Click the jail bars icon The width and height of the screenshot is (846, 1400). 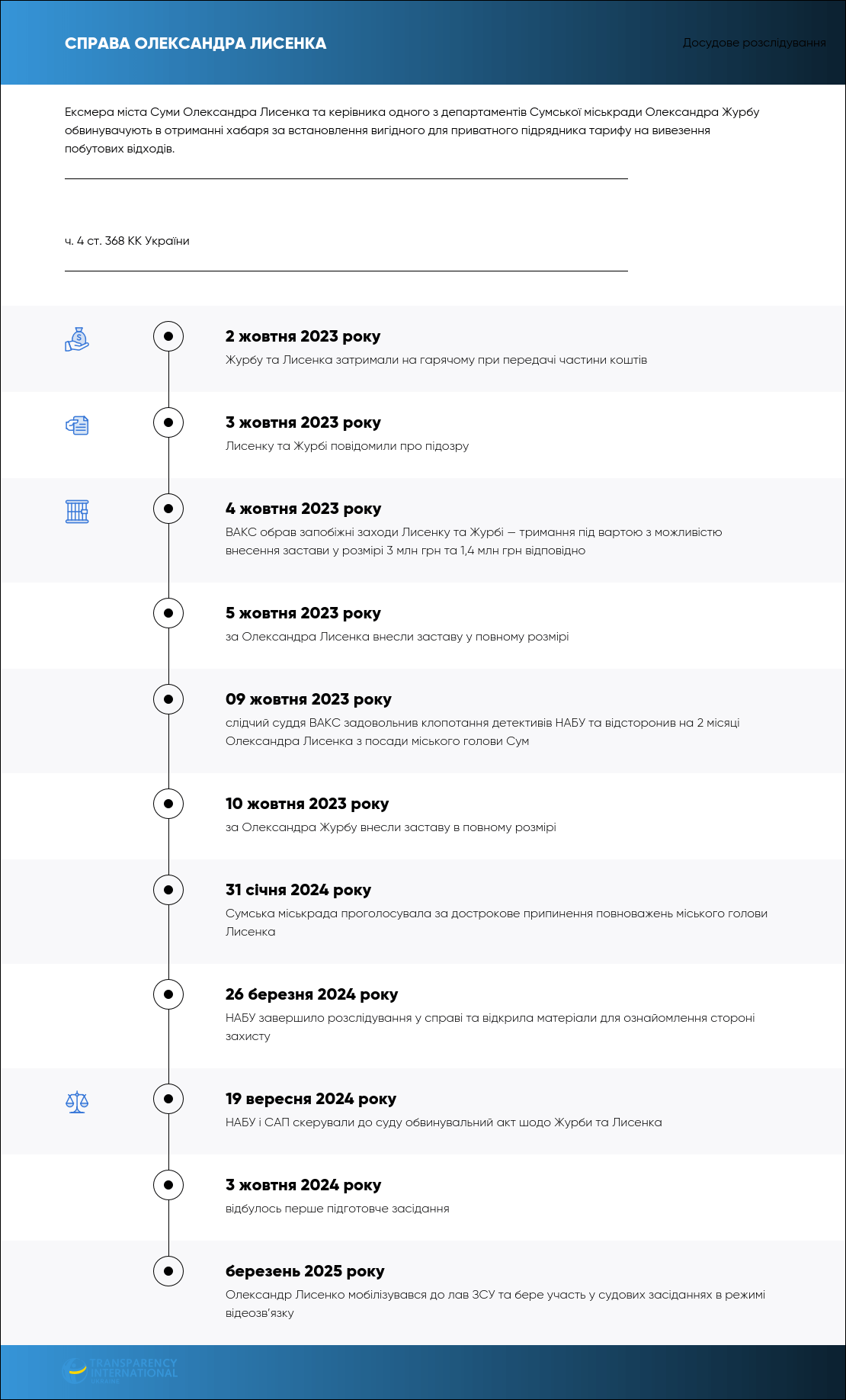(x=77, y=511)
